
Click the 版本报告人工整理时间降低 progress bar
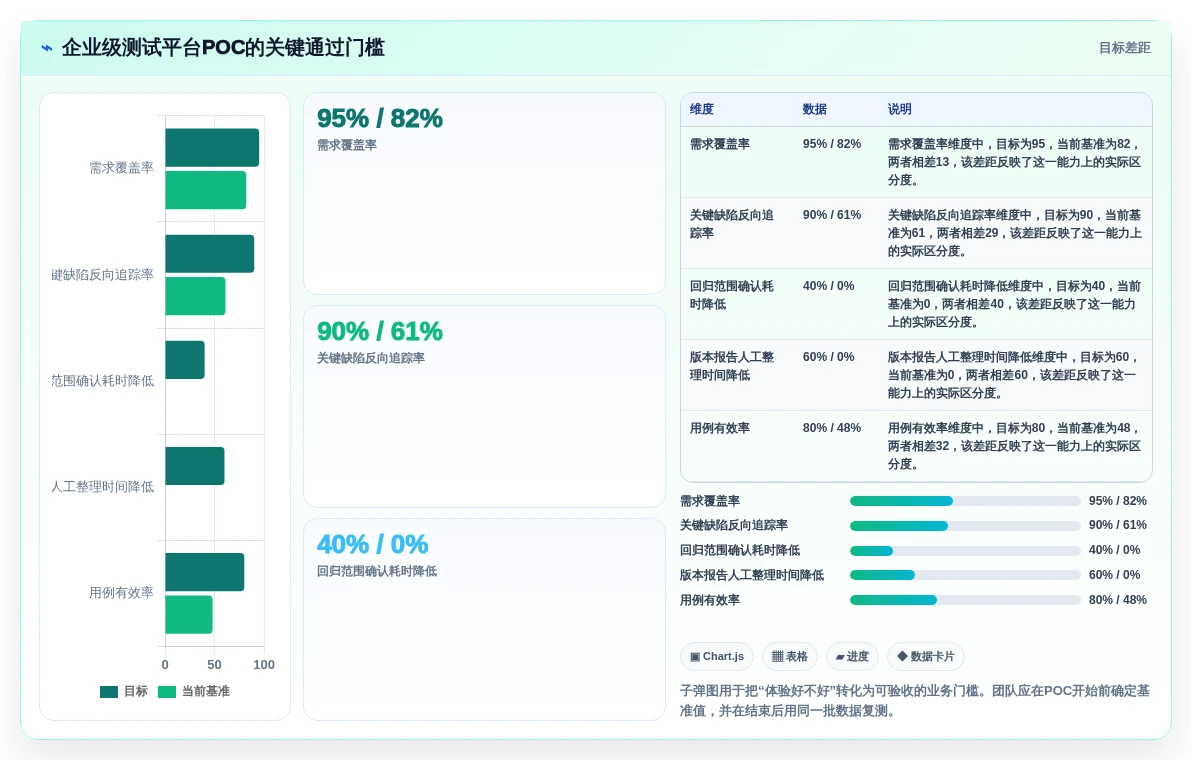click(x=965, y=575)
